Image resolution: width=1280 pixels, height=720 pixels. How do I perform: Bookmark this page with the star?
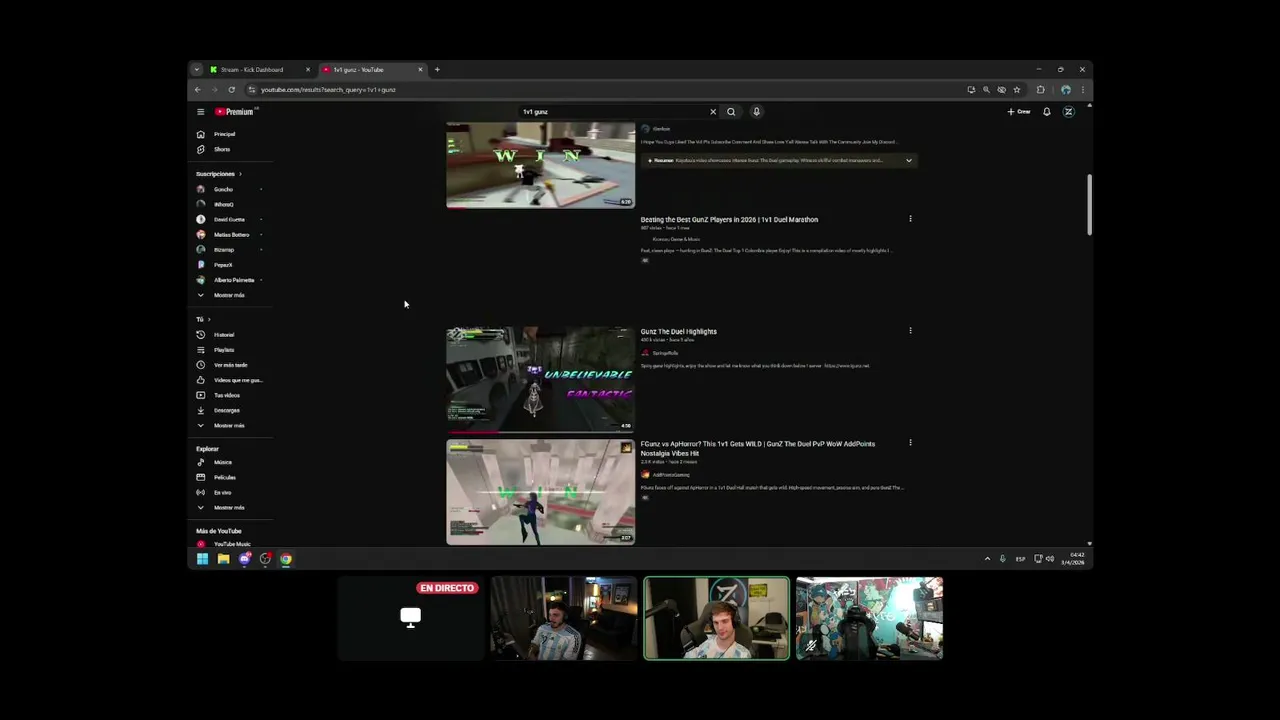pyautogui.click(x=1016, y=90)
